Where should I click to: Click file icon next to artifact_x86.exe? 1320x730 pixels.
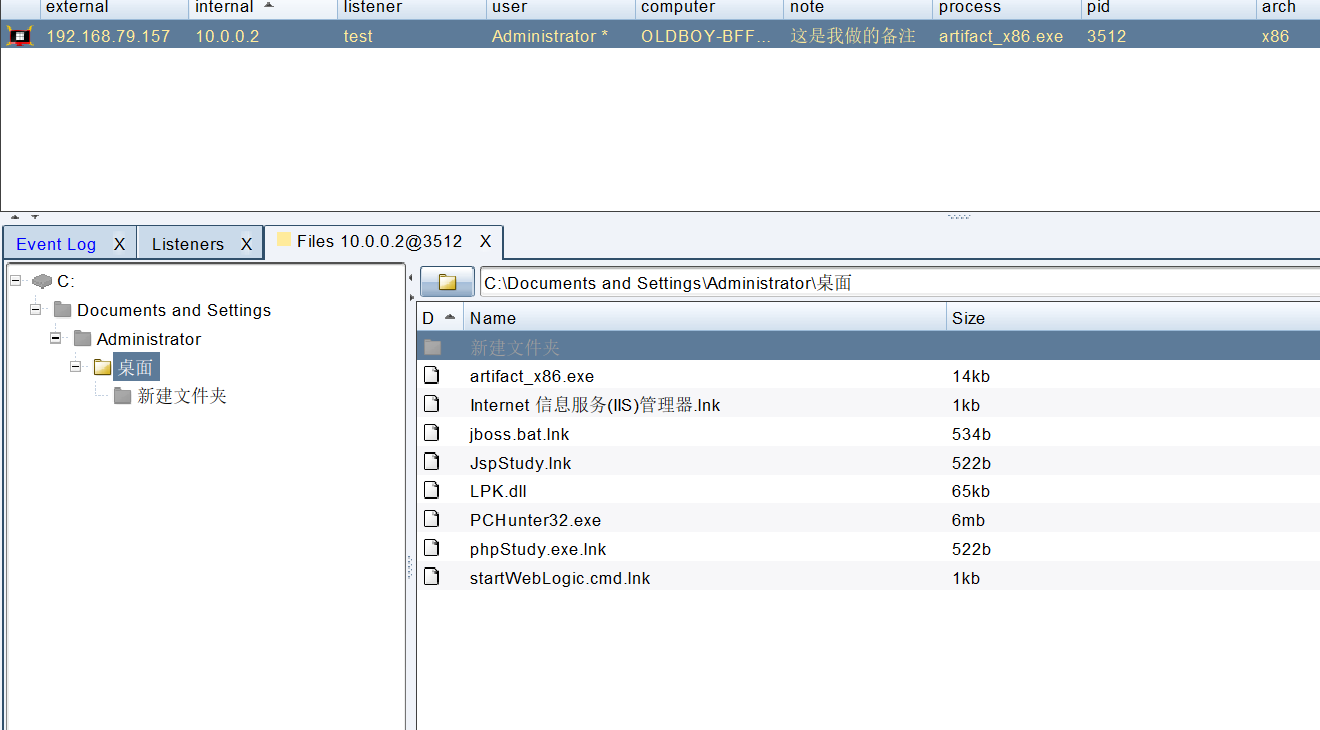tap(431, 375)
